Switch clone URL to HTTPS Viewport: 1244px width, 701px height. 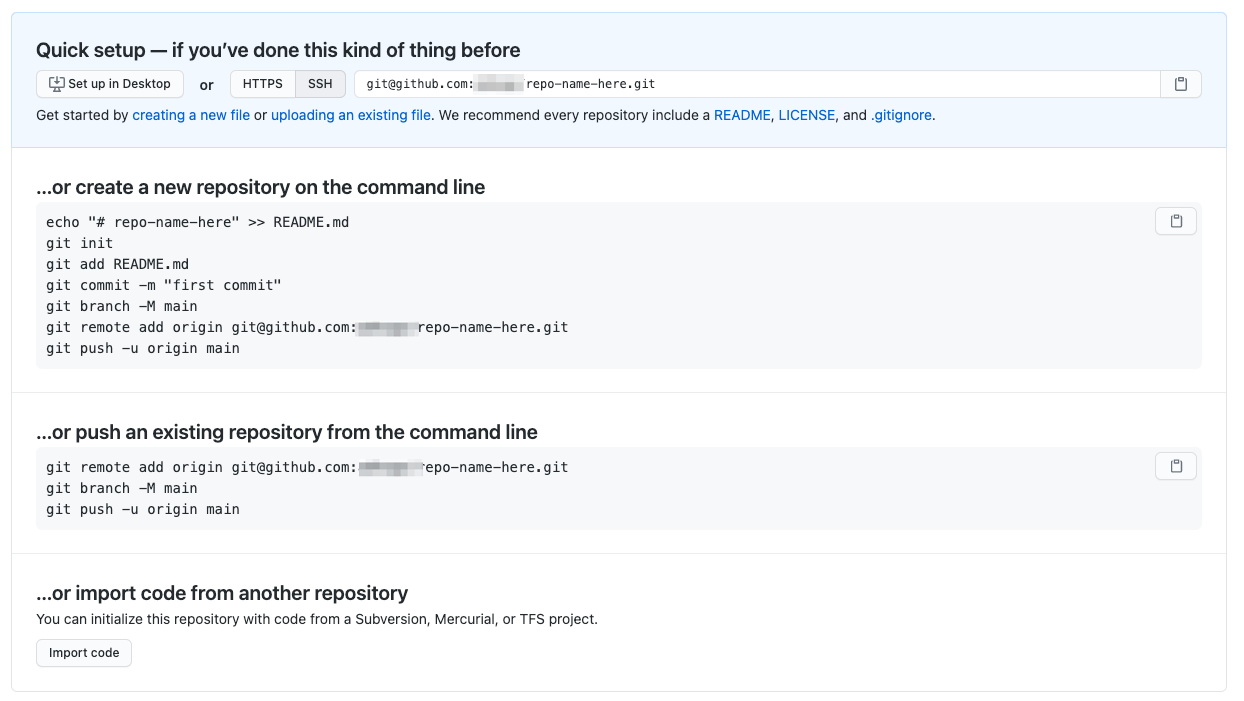click(x=262, y=84)
